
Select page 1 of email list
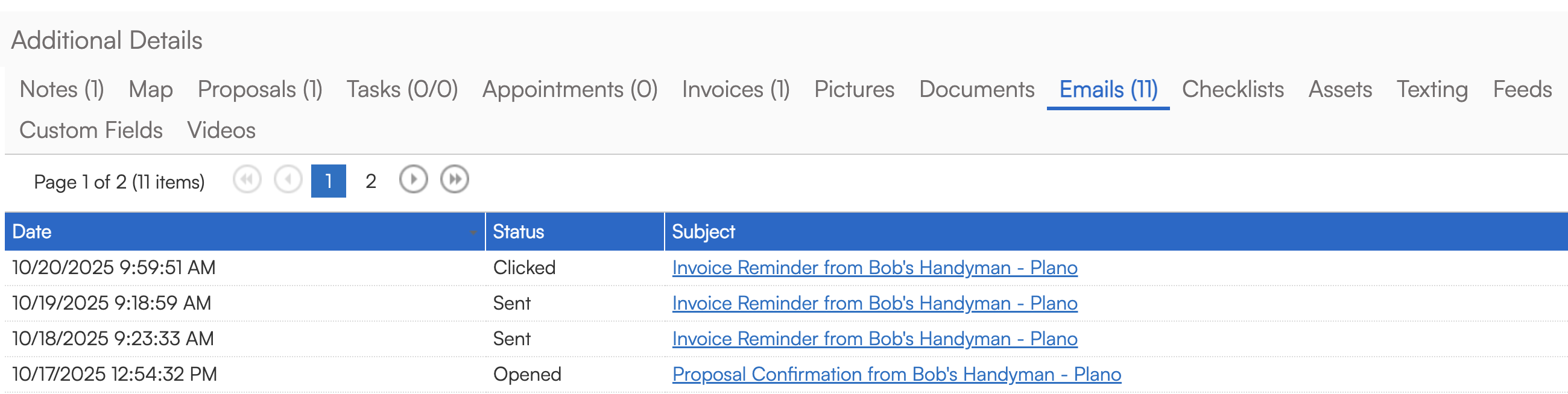(x=328, y=181)
